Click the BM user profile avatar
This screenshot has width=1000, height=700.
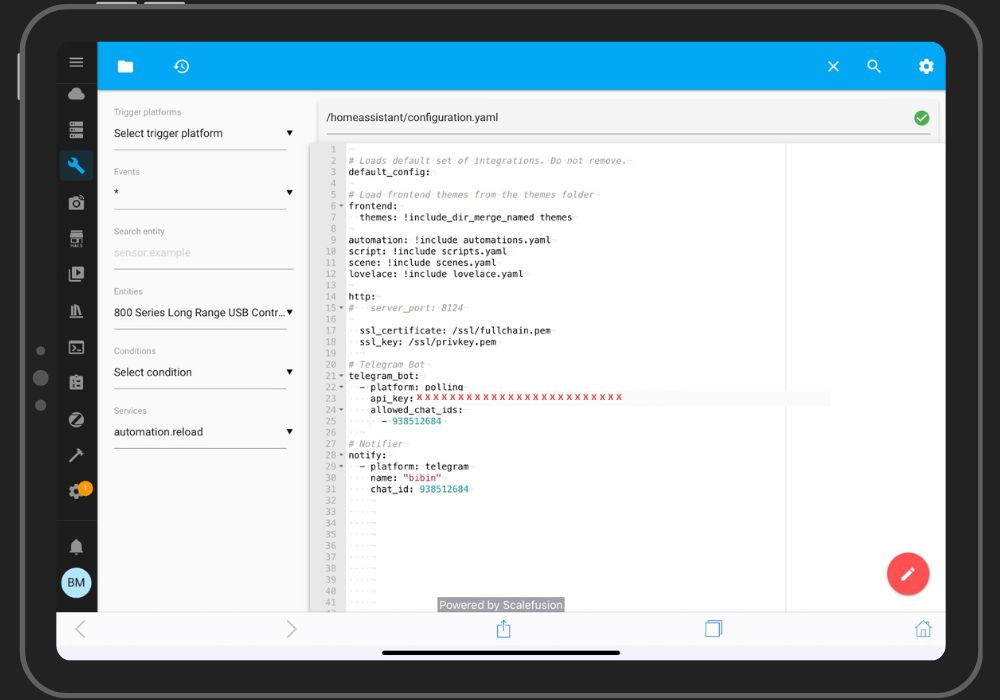coord(76,583)
